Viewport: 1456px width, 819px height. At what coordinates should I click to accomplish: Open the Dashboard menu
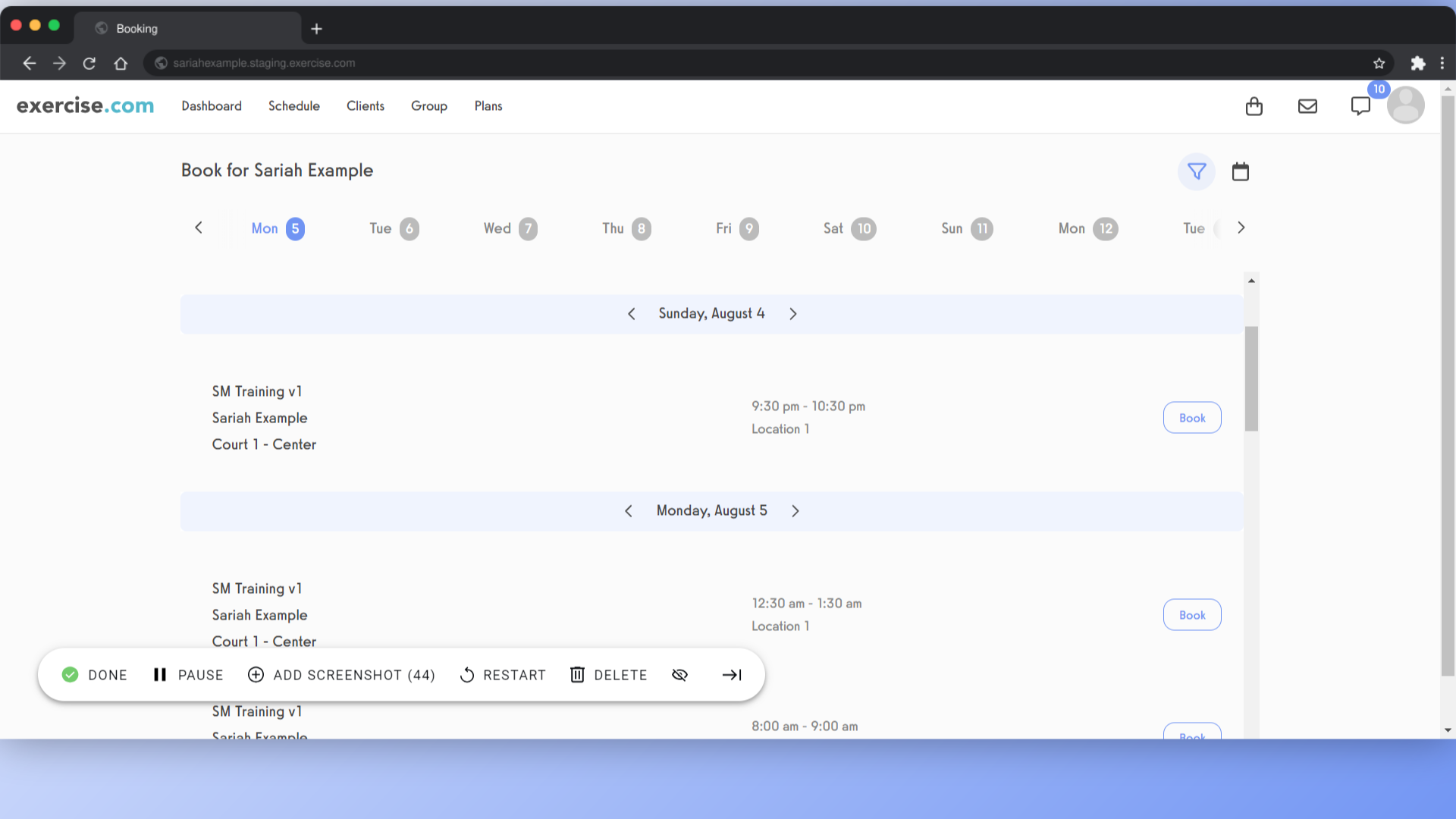[212, 106]
